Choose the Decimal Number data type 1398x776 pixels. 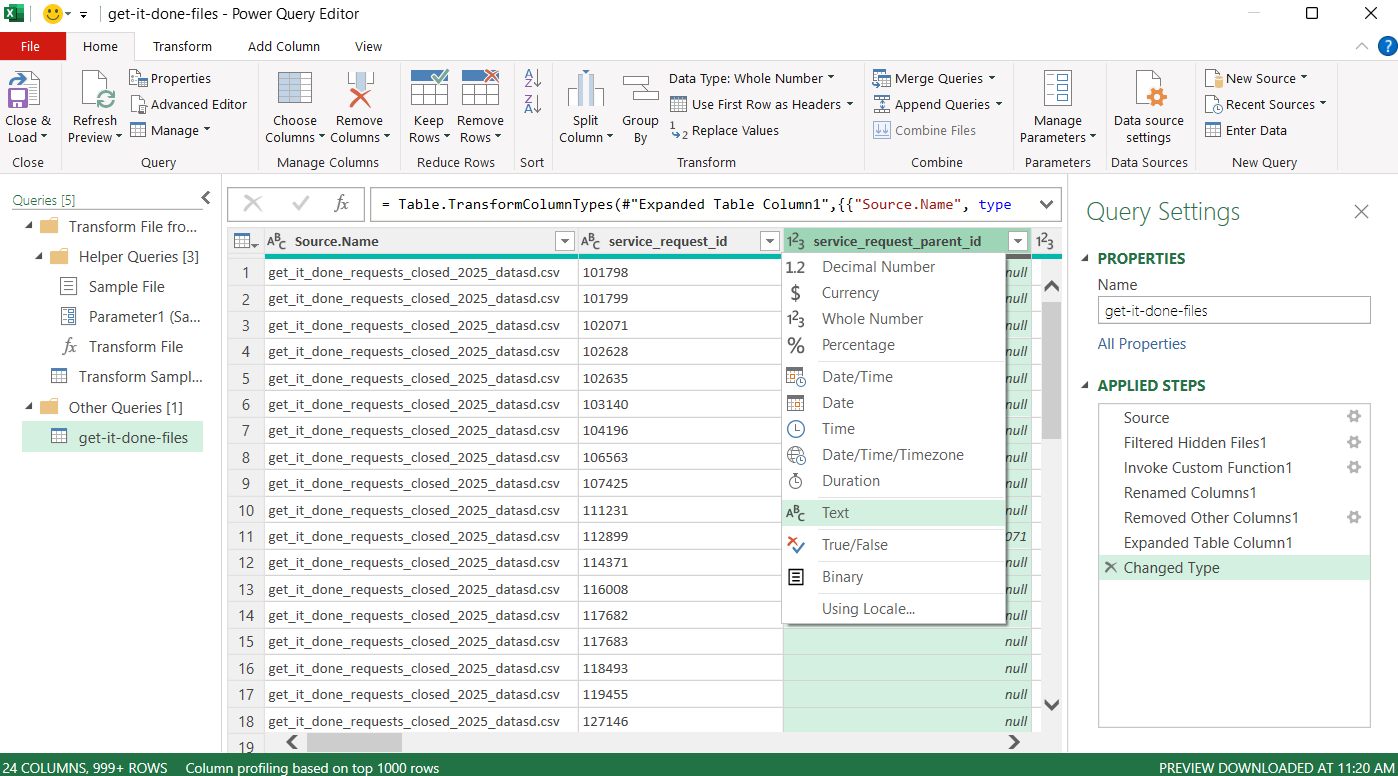tap(893, 267)
